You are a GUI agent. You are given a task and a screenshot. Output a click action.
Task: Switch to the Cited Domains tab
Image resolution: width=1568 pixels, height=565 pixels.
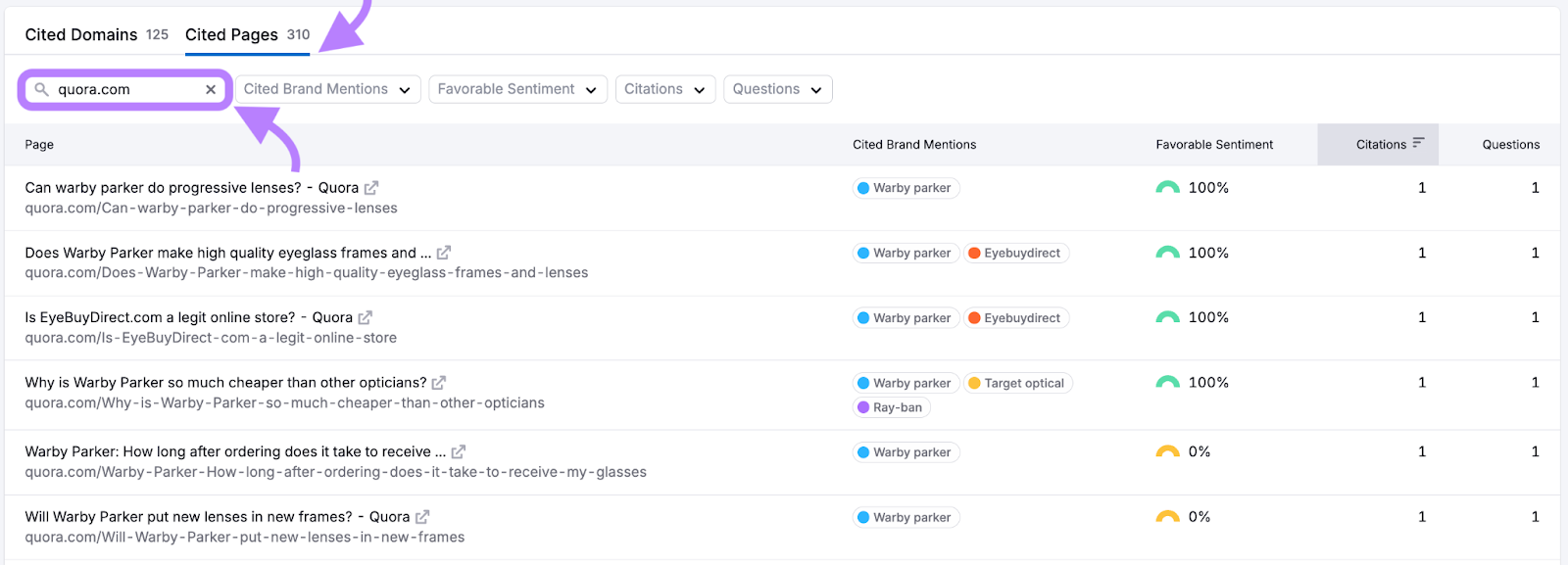coord(81,33)
